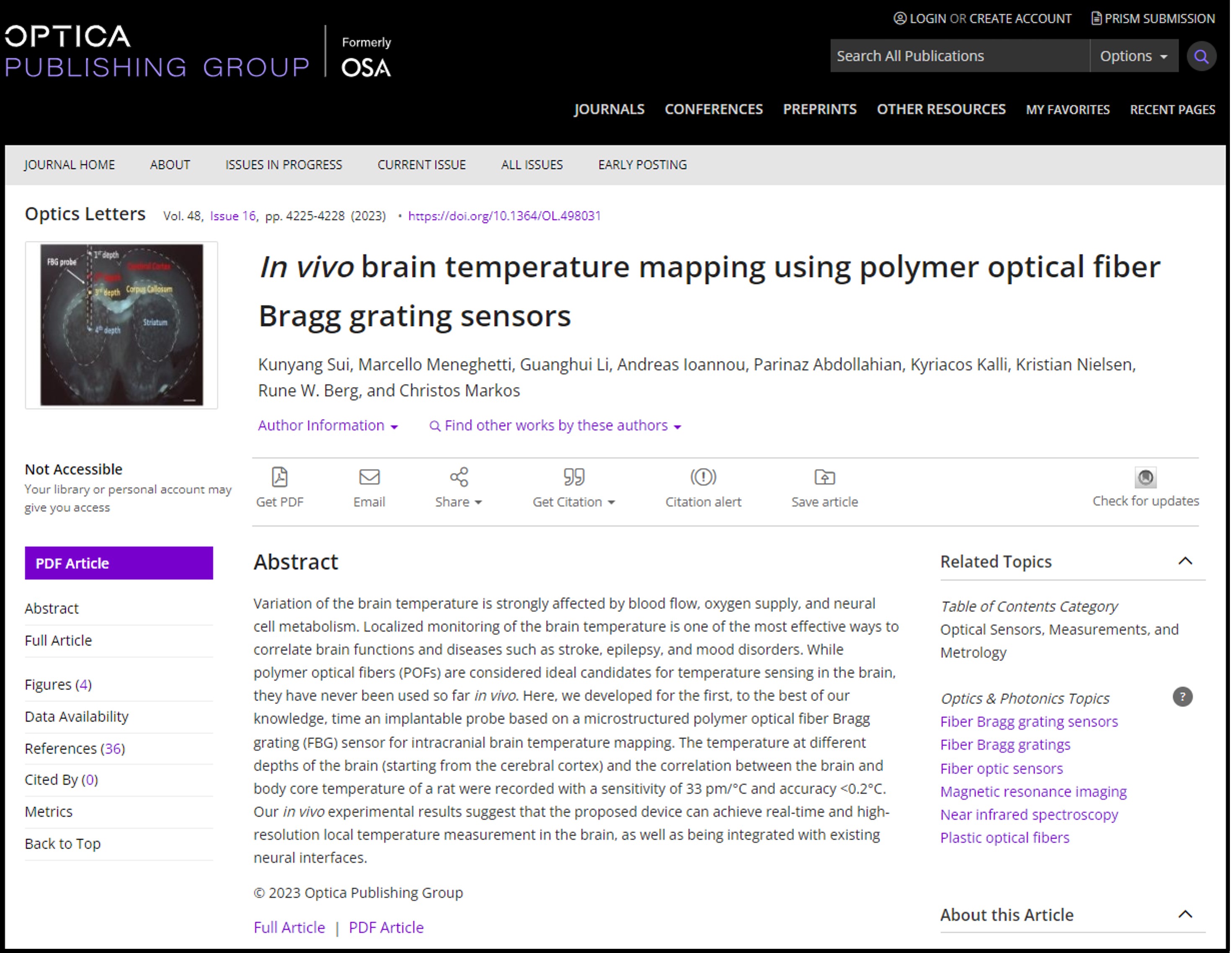The image size is (1232, 953).
Task: Click the magnifier search button
Action: pyautogui.click(x=1201, y=57)
